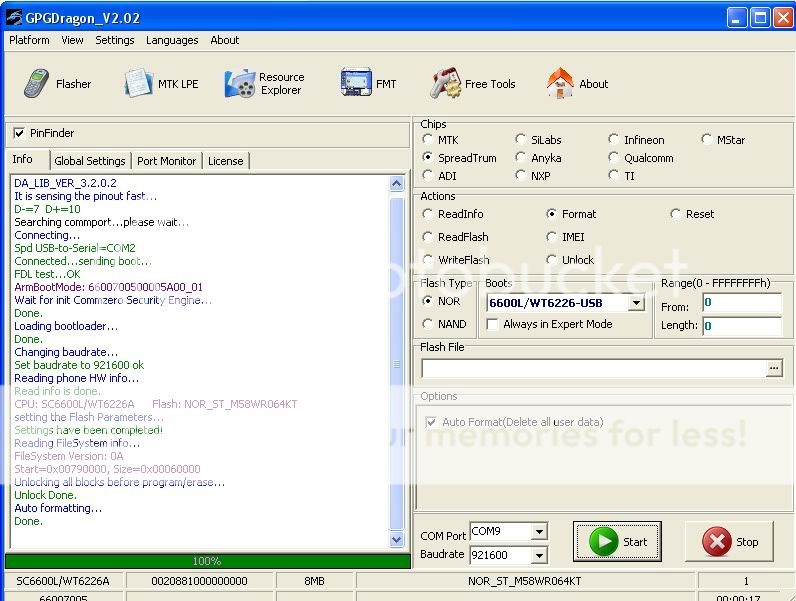Select TI chip radio button
This screenshot has width=796, height=601.
click(614, 176)
